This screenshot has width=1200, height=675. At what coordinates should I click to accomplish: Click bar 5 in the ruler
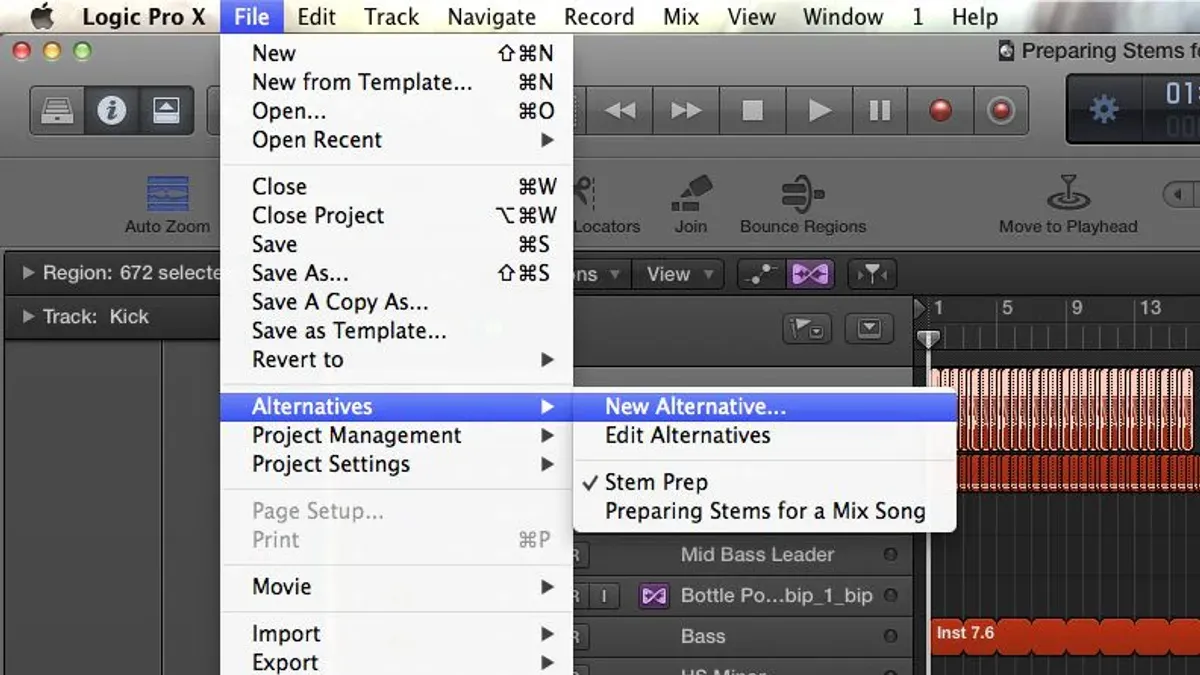point(1007,308)
